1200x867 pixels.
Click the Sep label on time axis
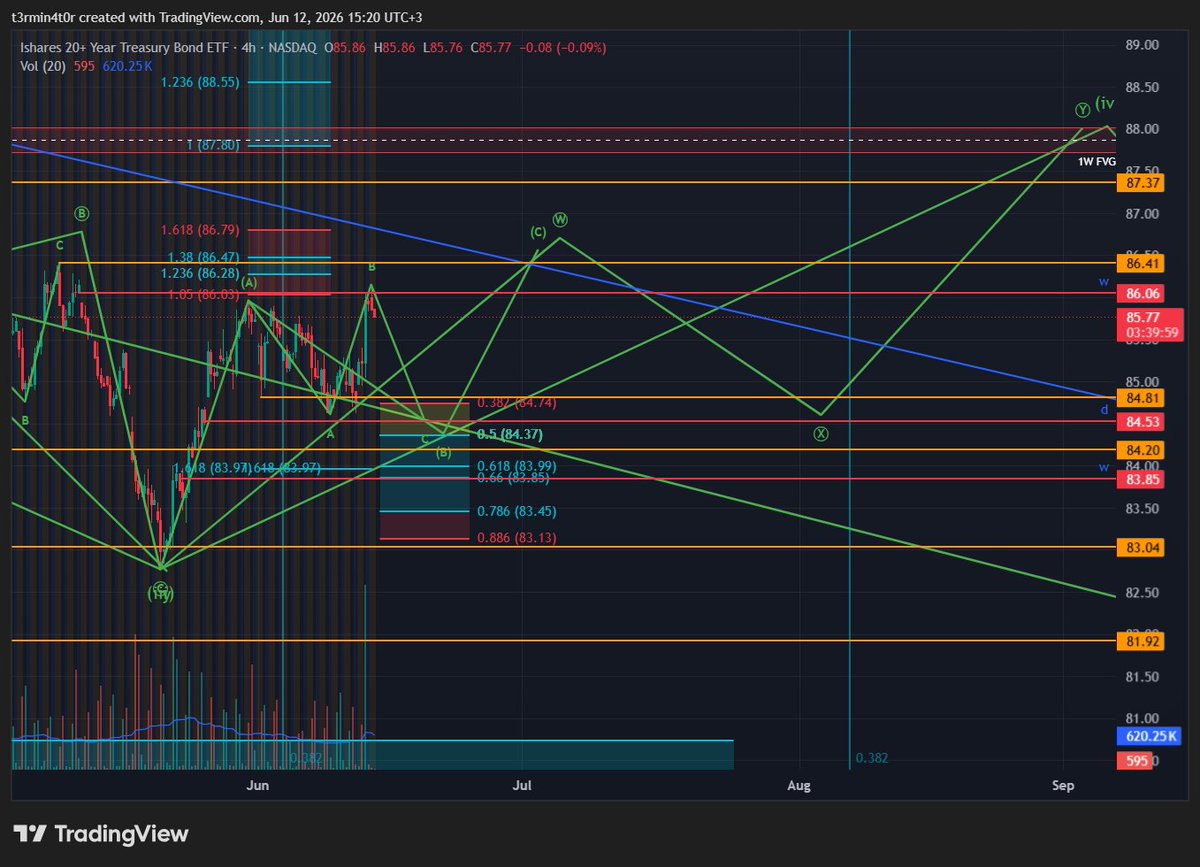click(1063, 786)
